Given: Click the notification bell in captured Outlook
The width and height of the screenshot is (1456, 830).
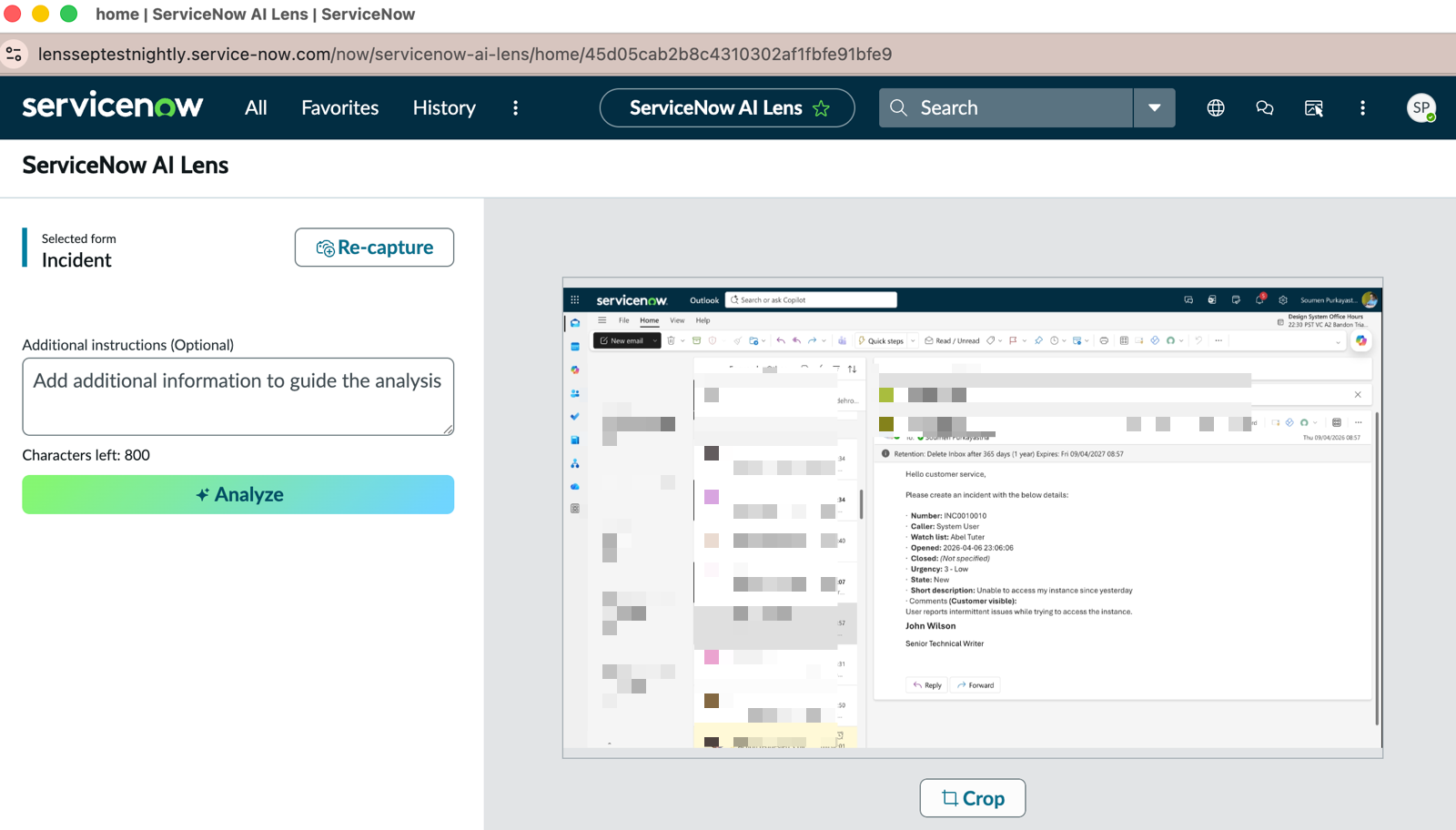Looking at the screenshot, I should tap(1259, 299).
